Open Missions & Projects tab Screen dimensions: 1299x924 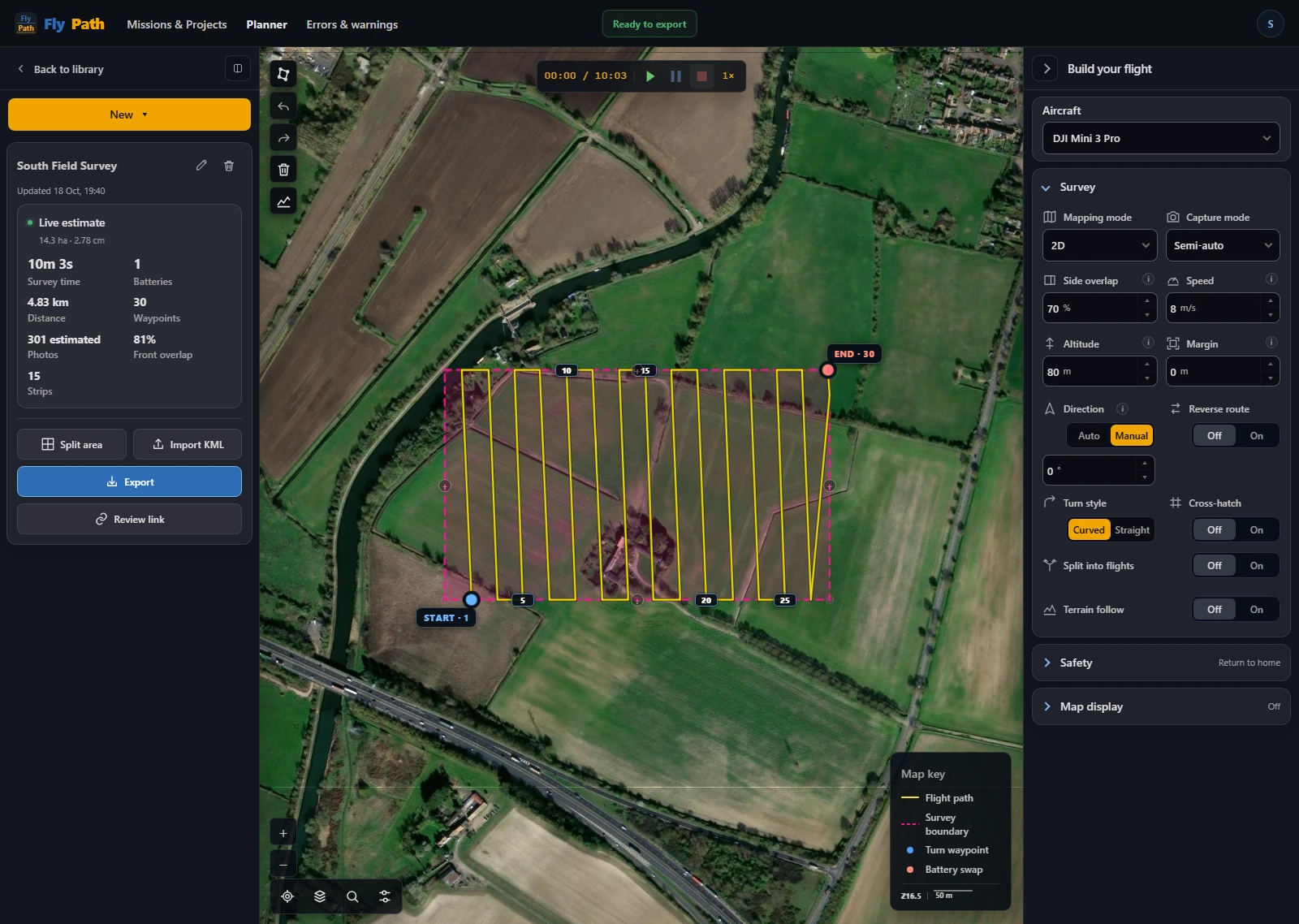(177, 24)
